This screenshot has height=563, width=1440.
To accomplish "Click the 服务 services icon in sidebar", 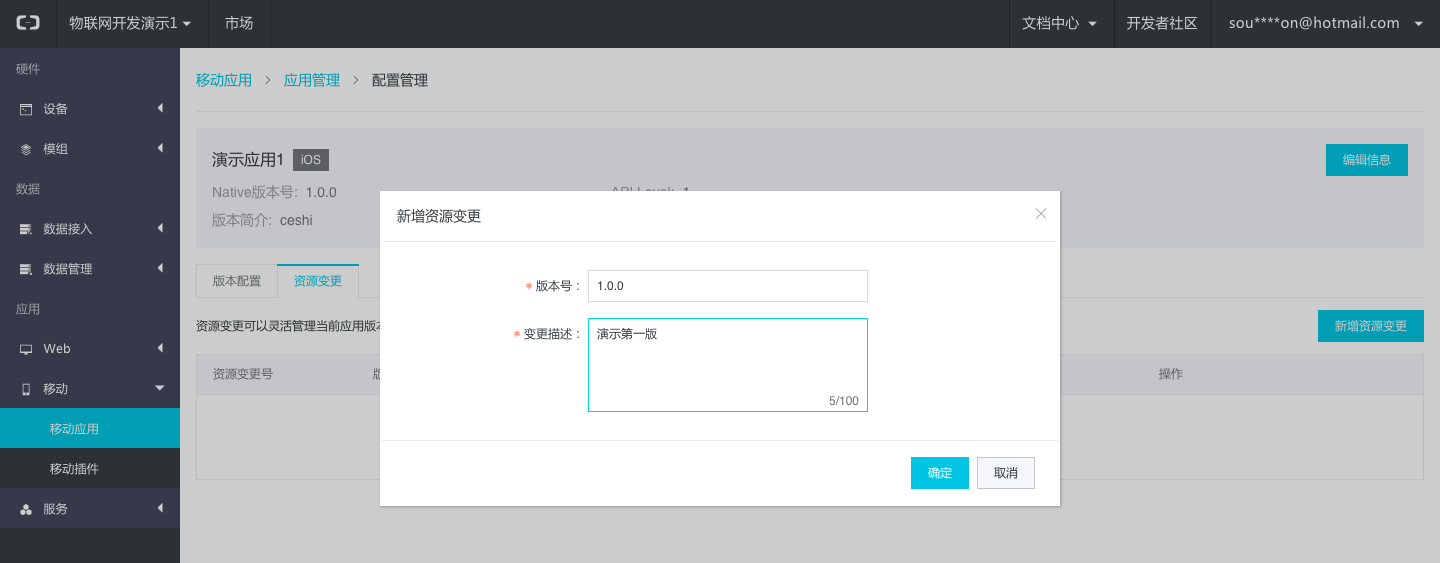I will click(26, 509).
